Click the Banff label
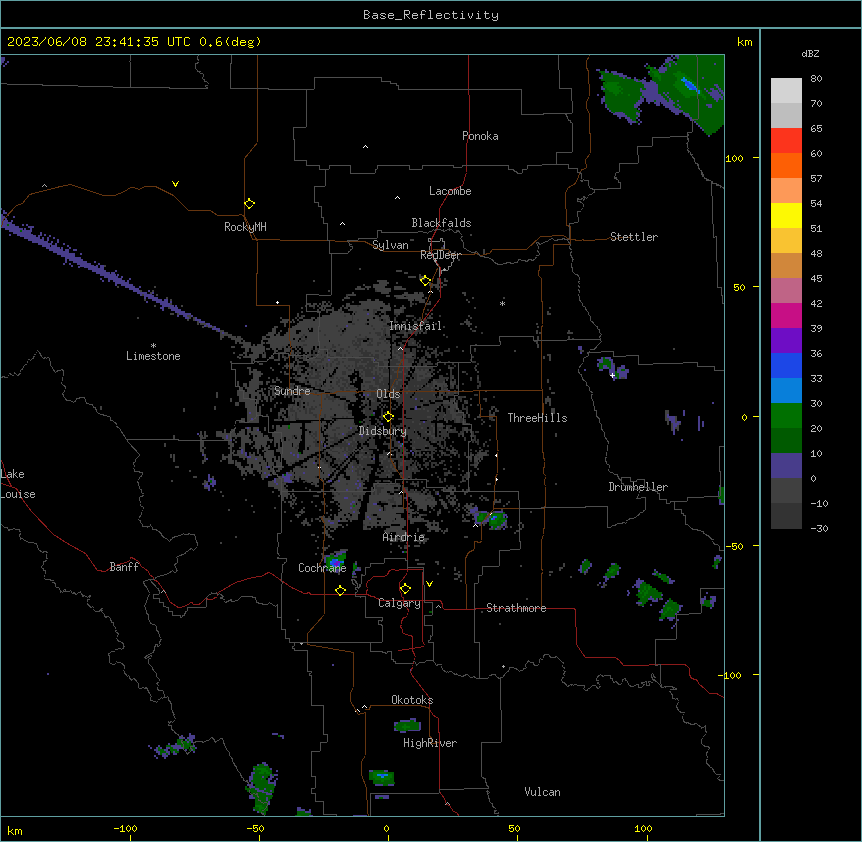 pyautogui.click(x=124, y=567)
